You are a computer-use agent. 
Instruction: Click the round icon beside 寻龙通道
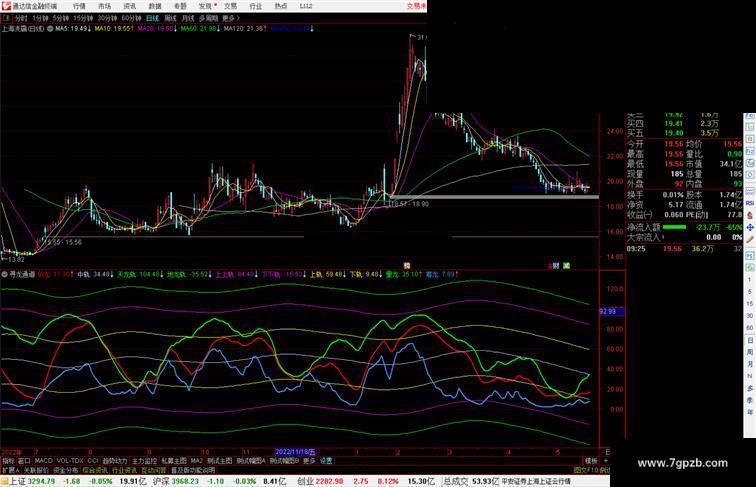tap(5, 274)
